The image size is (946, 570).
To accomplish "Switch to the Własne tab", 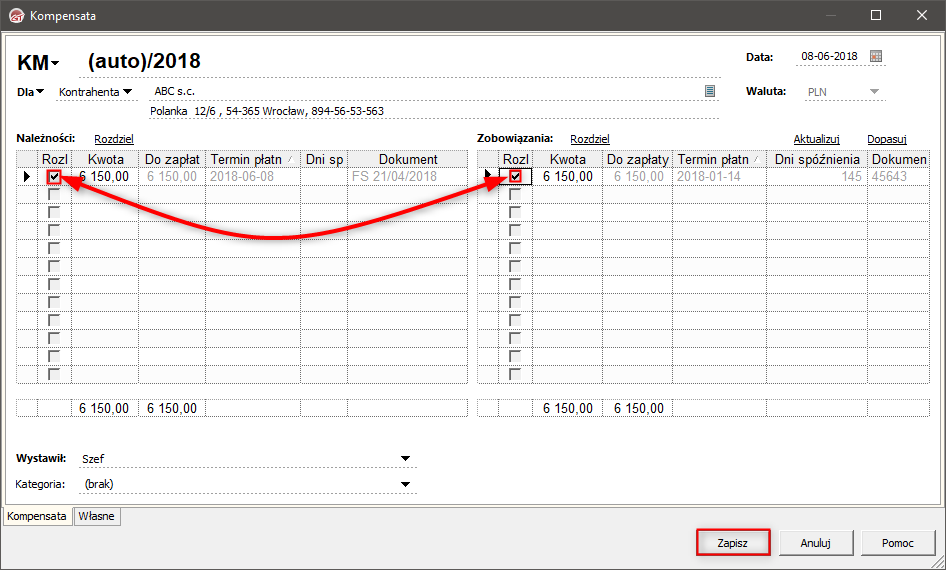I will point(97,516).
